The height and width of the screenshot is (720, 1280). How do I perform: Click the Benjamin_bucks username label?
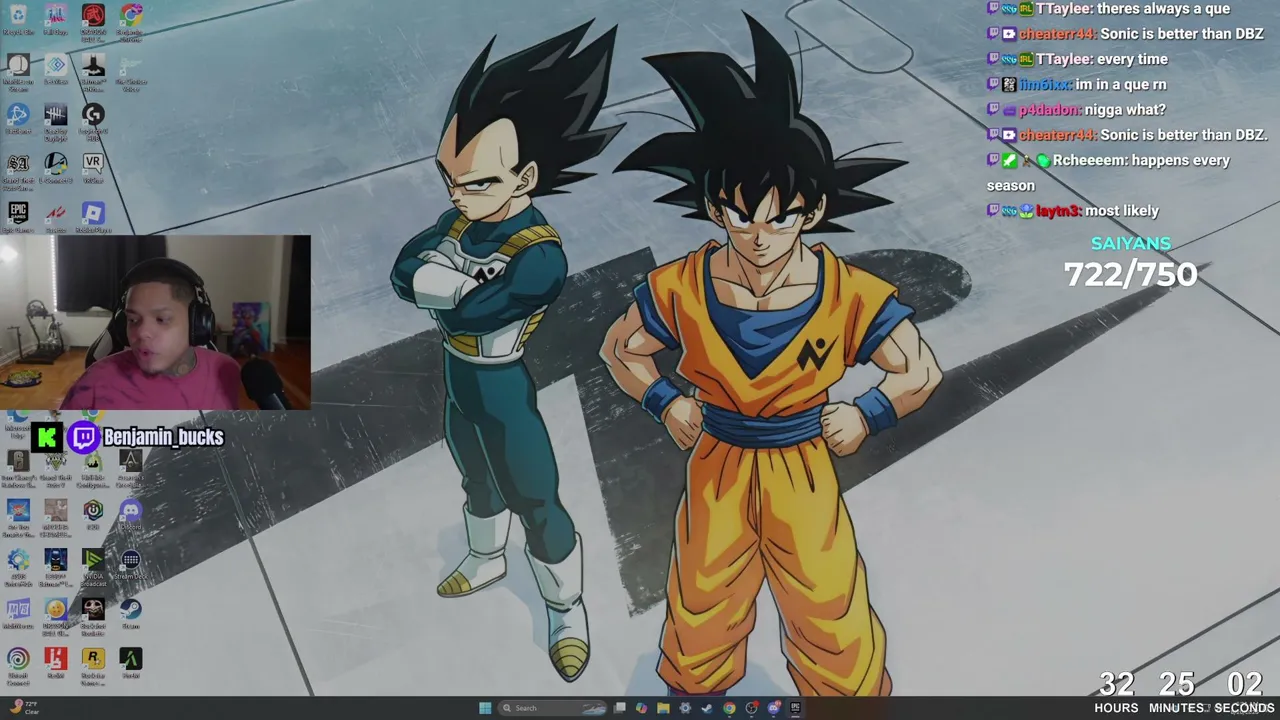163,437
